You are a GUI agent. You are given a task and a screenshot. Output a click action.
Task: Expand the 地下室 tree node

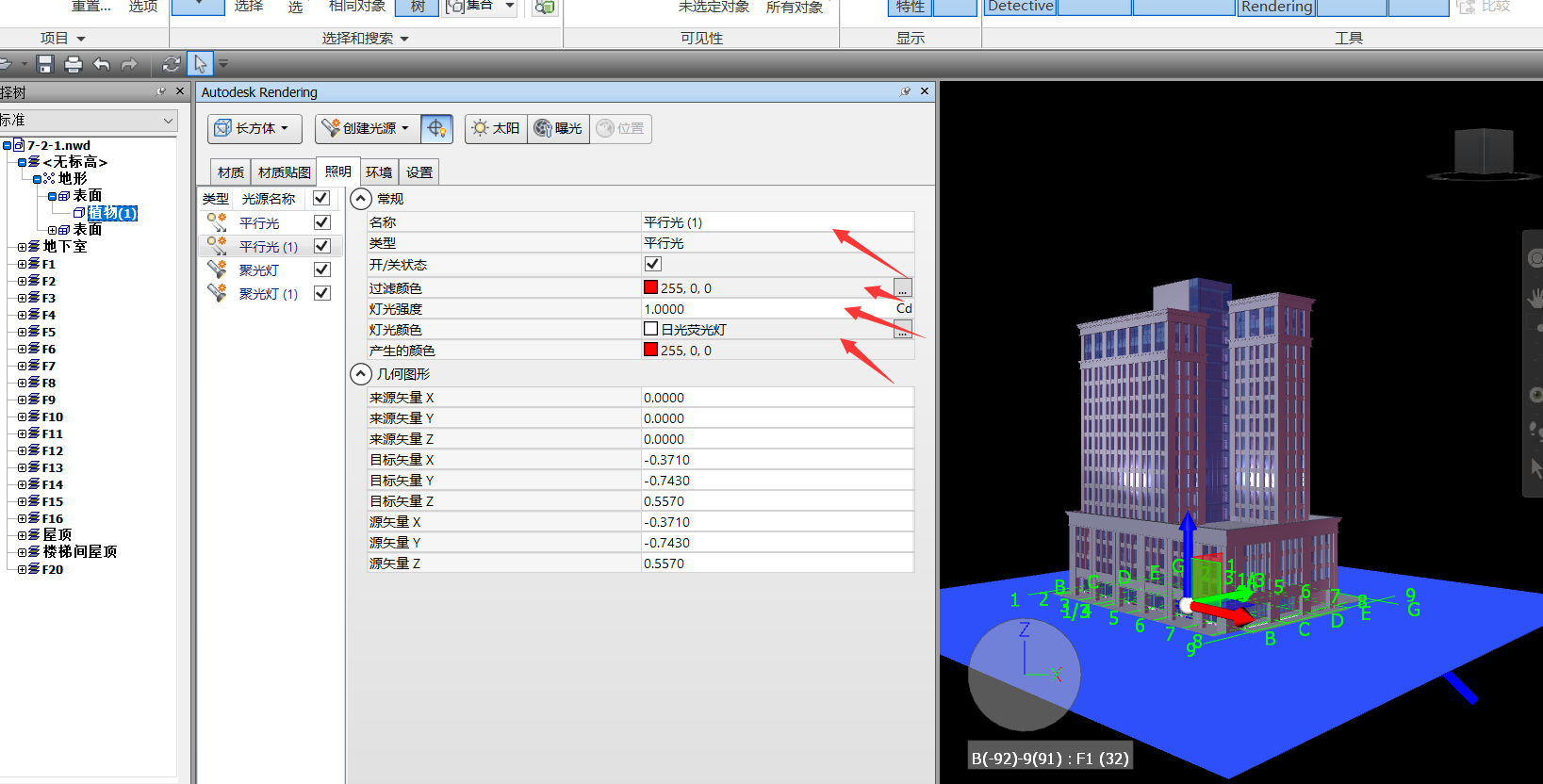22,247
